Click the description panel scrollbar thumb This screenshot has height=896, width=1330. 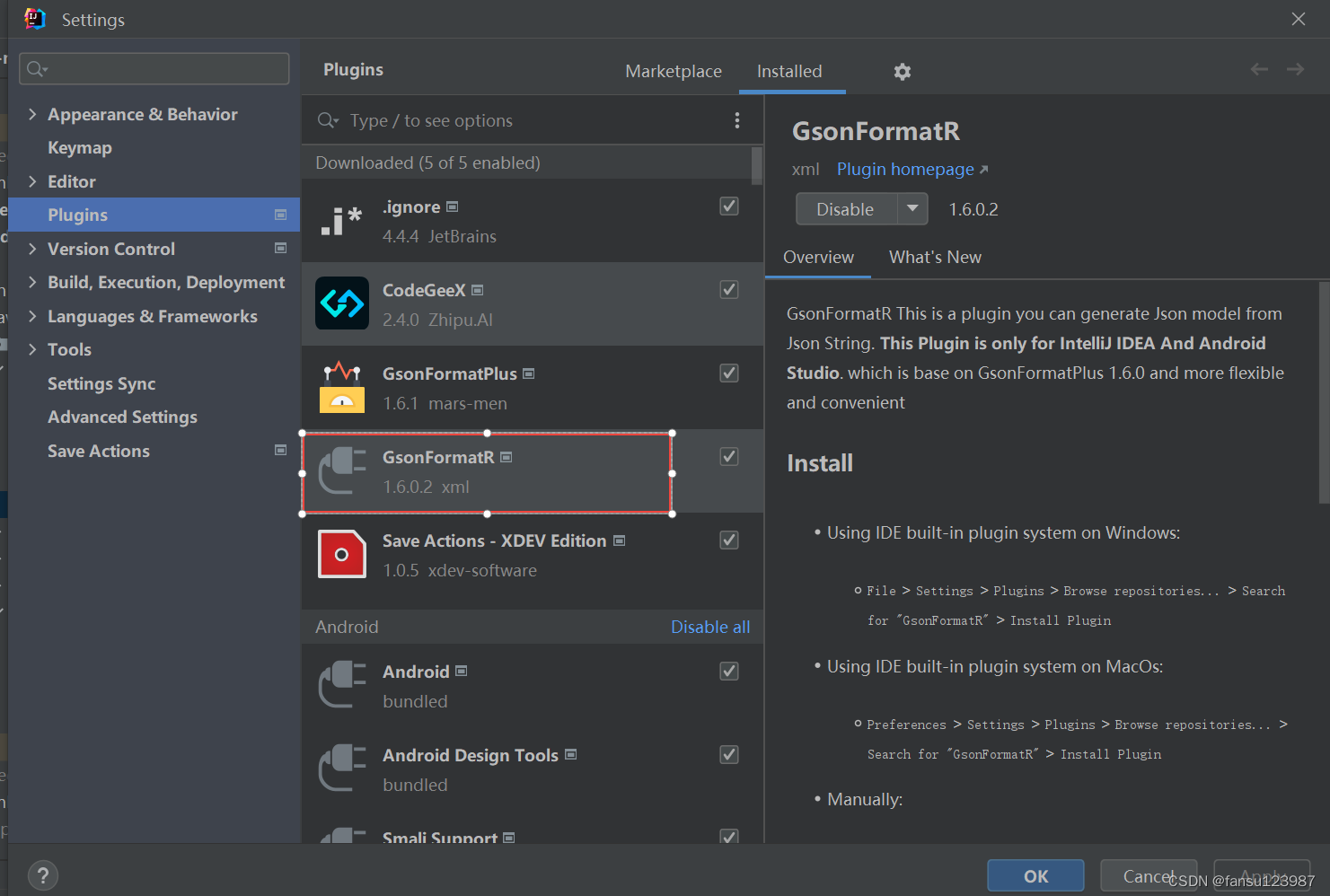[x=1324, y=392]
